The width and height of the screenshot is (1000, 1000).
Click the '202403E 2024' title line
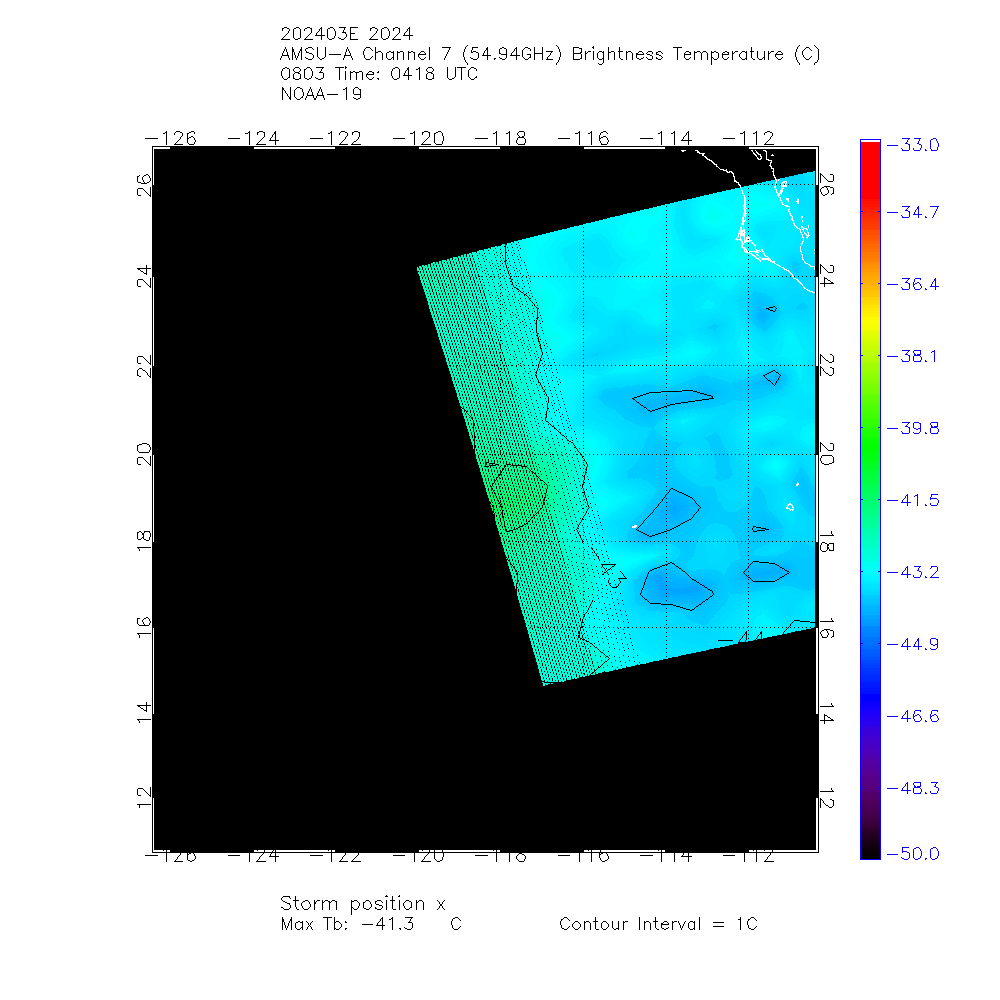point(346,34)
